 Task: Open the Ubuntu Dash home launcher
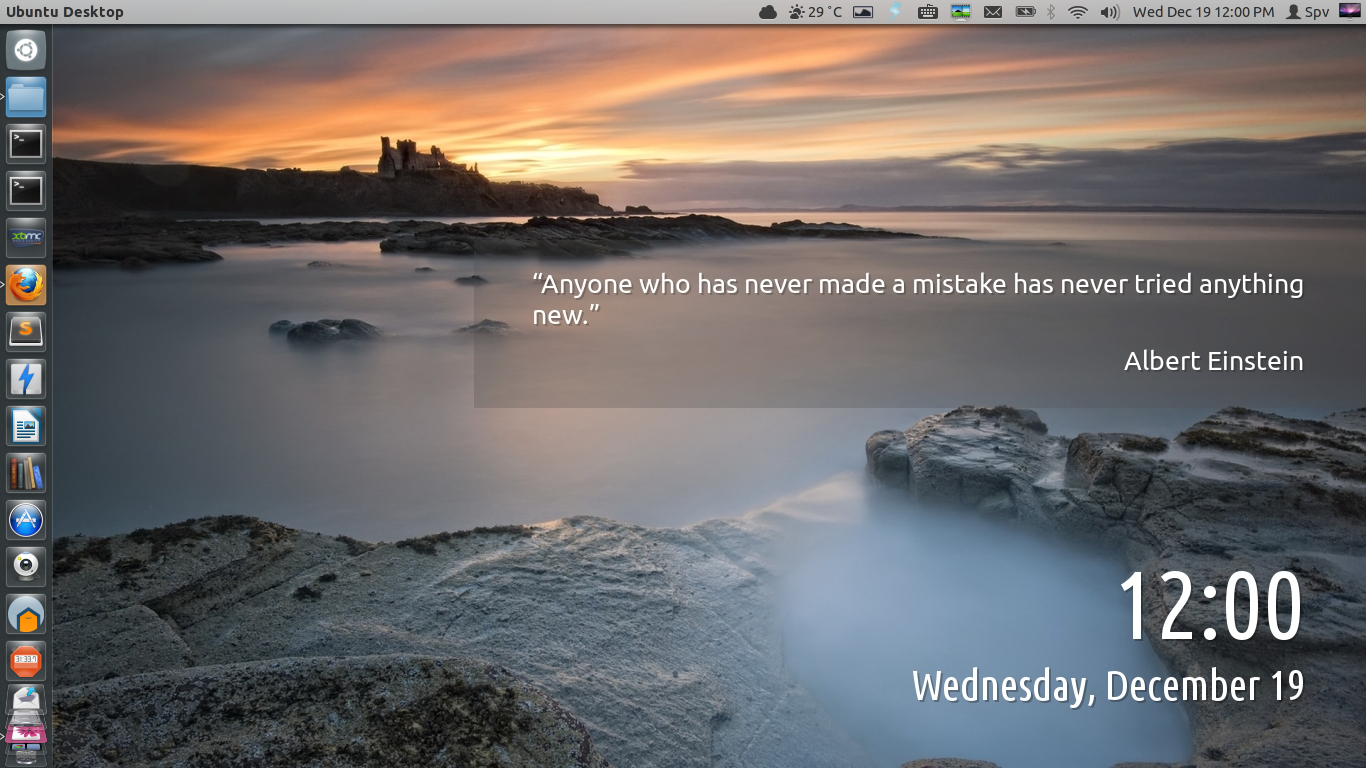pyautogui.click(x=26, y=50)
